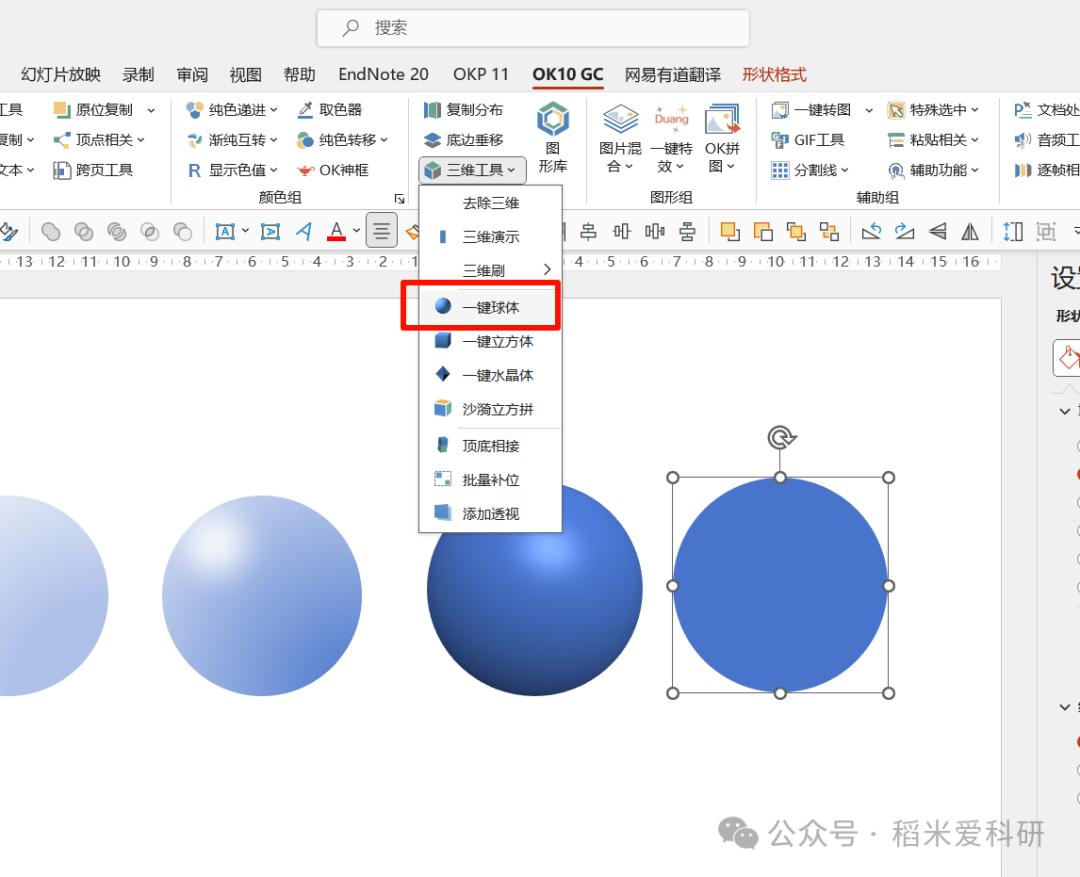
Task: Choose 一键水晶体 menu entry
Action: 490,375
